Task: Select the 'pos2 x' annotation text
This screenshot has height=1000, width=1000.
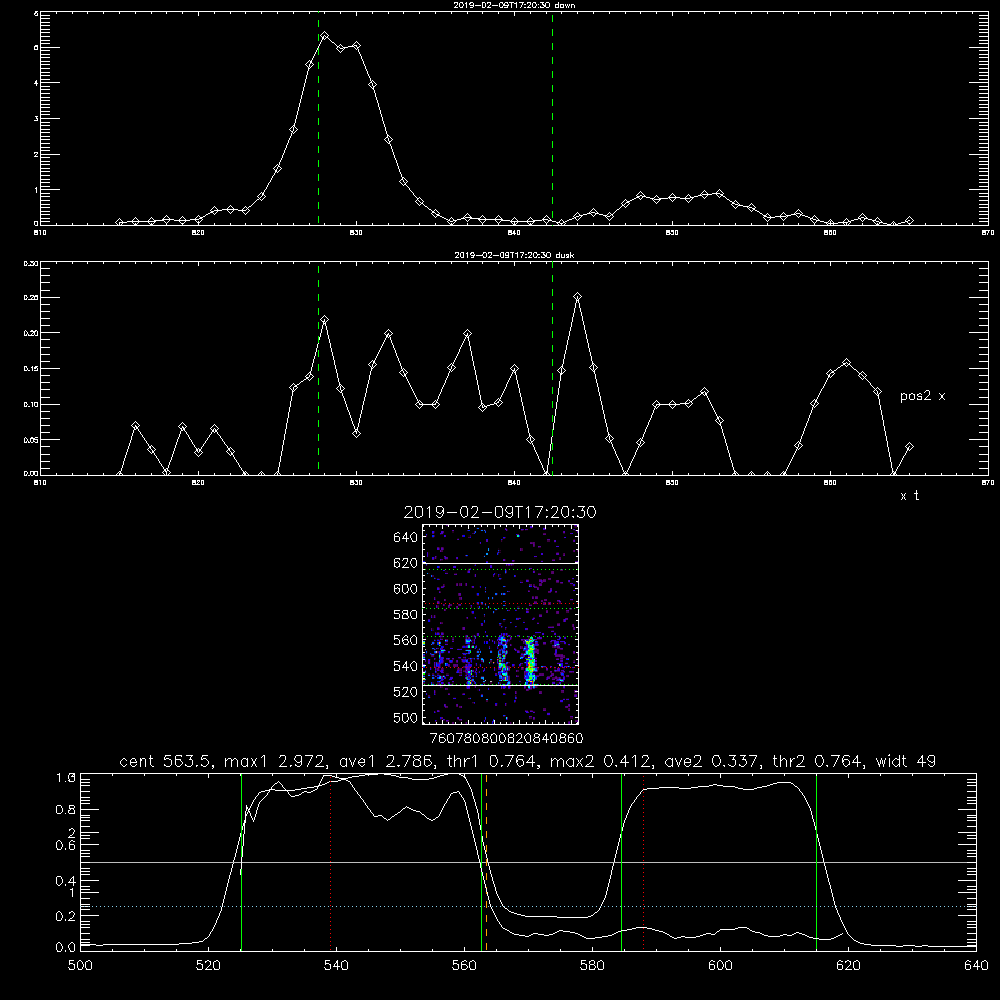Action: (922, 396)
